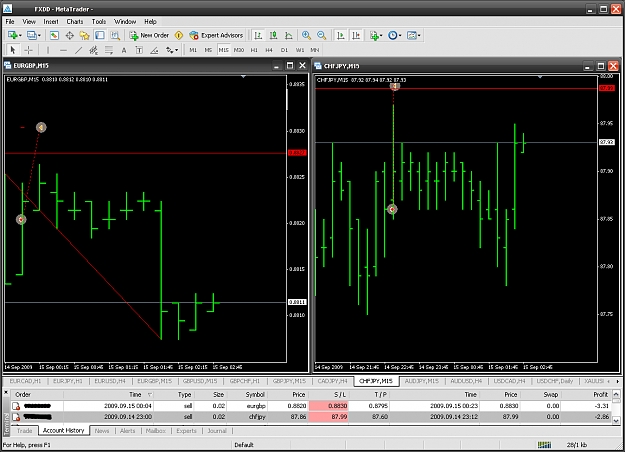Set timeframe to M30
The width and height of the screenshot is (625, 452).
[x=239, y=50]
